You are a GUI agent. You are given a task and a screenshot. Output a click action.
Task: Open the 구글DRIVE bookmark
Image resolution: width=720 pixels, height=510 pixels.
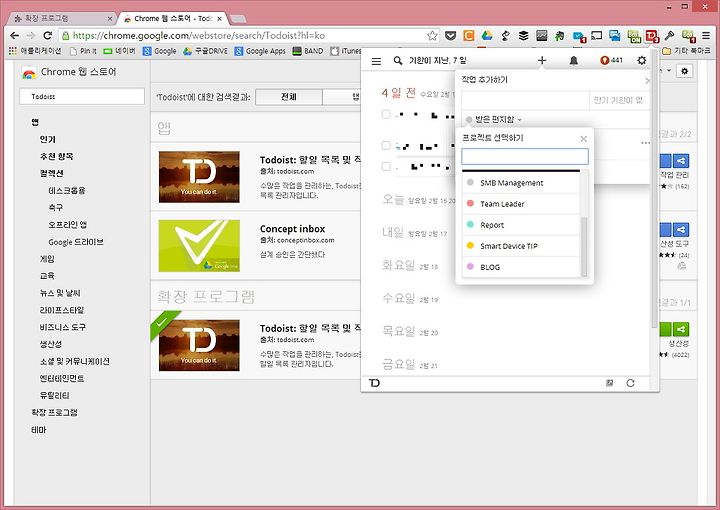coord(205,51)
